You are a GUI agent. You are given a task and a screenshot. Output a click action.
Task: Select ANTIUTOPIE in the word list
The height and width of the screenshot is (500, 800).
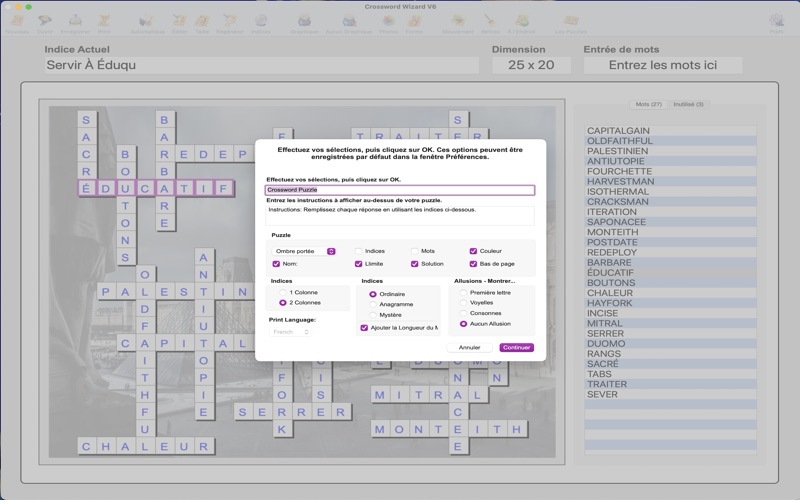[x=670, y=161]
